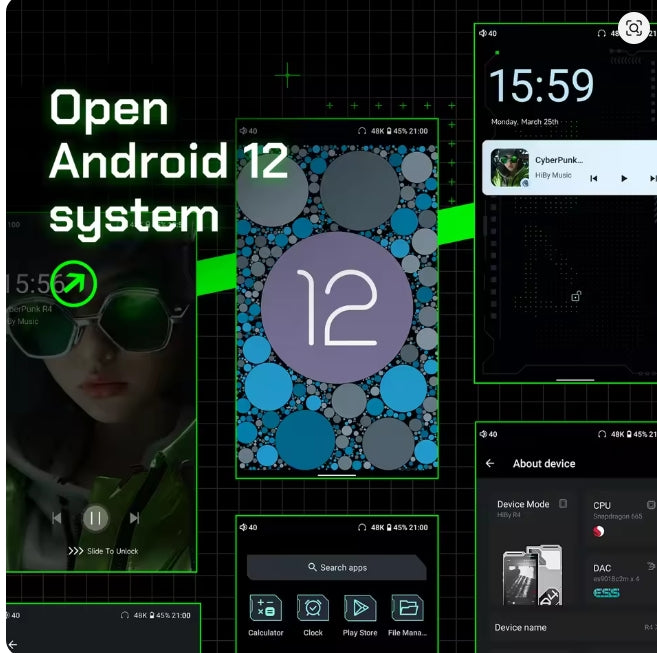Image resolution: width=657 pixels, height=653 pixels.
Task: Tap the green circled arrow icon
Action: [77, 284]
